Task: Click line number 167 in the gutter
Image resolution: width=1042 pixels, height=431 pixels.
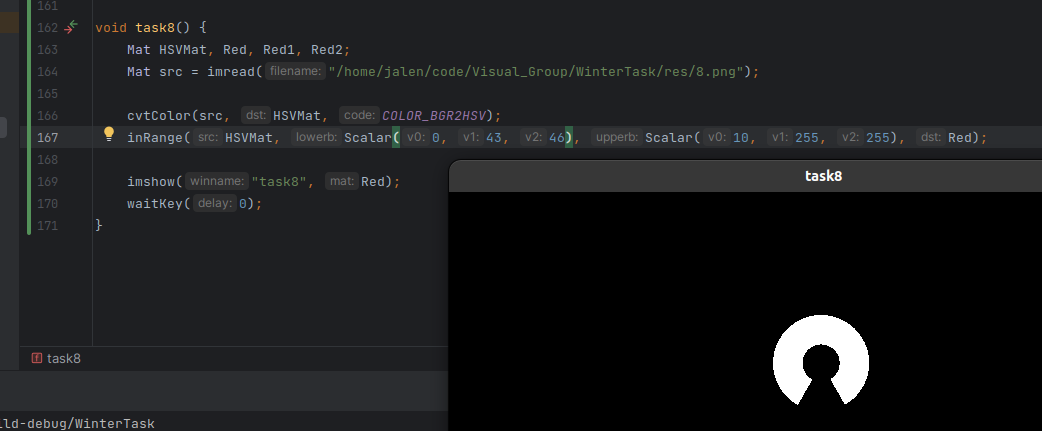Action: (x=47, y=137)
